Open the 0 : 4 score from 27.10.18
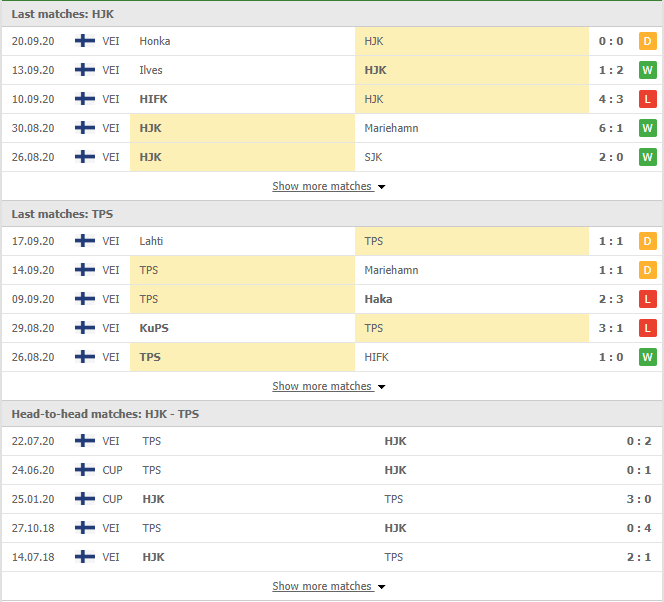Viewport: 664px width, 602px height. [x=639, y=528]
